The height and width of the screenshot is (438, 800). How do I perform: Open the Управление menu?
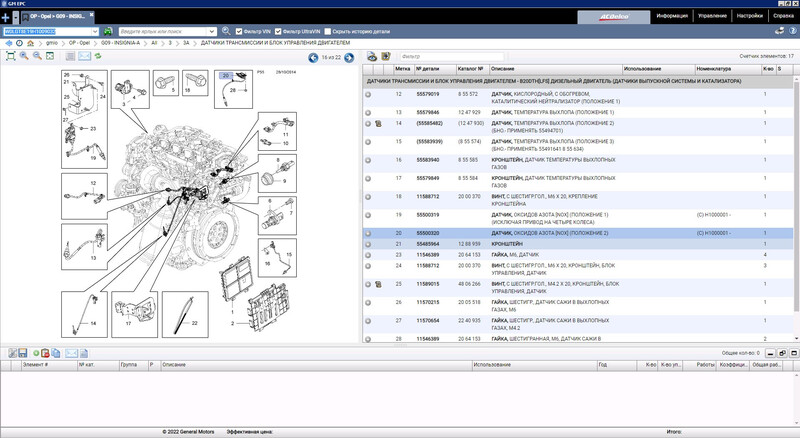712,16
